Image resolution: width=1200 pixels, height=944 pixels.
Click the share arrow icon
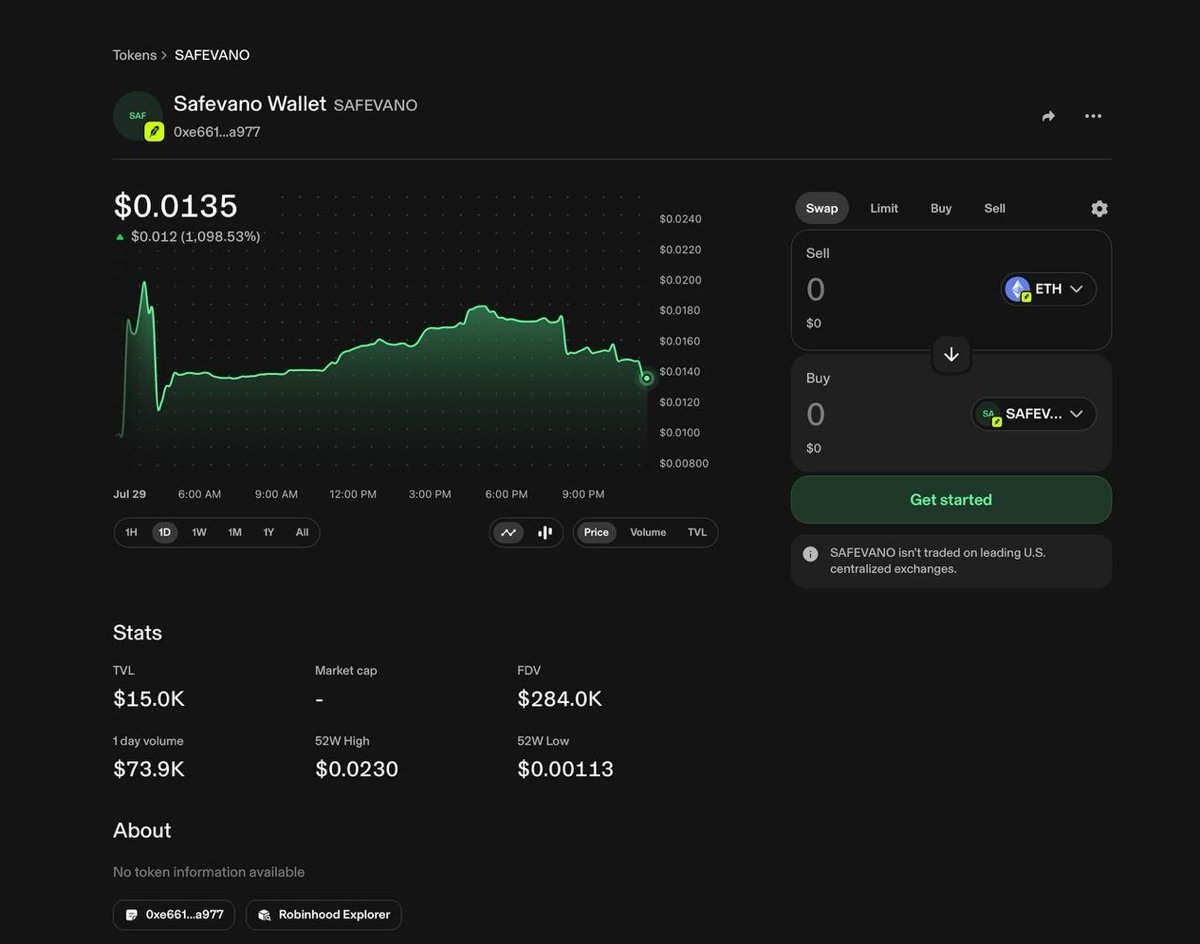pyautogui.click(x=1048, y=116)
